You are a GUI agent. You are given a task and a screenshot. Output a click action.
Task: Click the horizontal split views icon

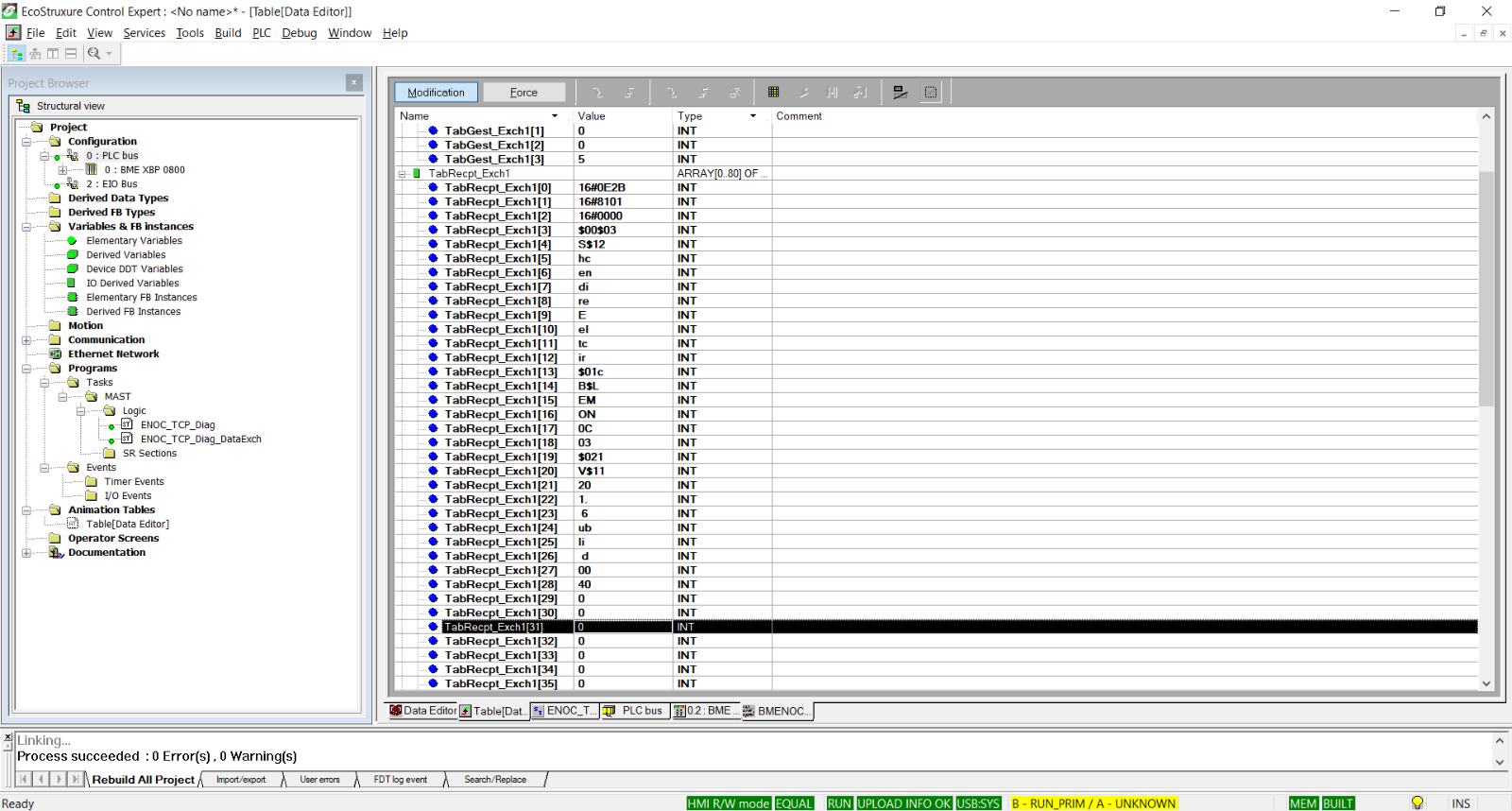tap(71, 54)
